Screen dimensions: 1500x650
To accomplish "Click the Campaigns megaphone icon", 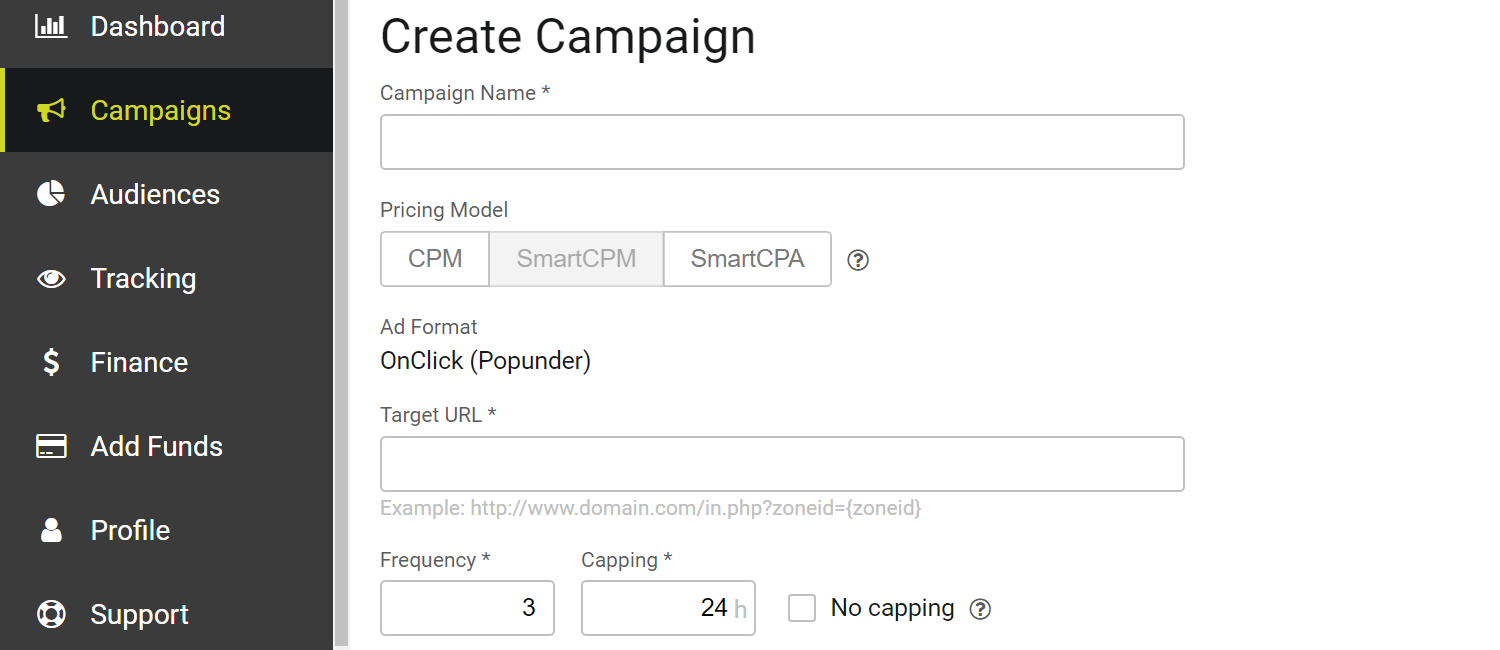I will tap(51, 110).
